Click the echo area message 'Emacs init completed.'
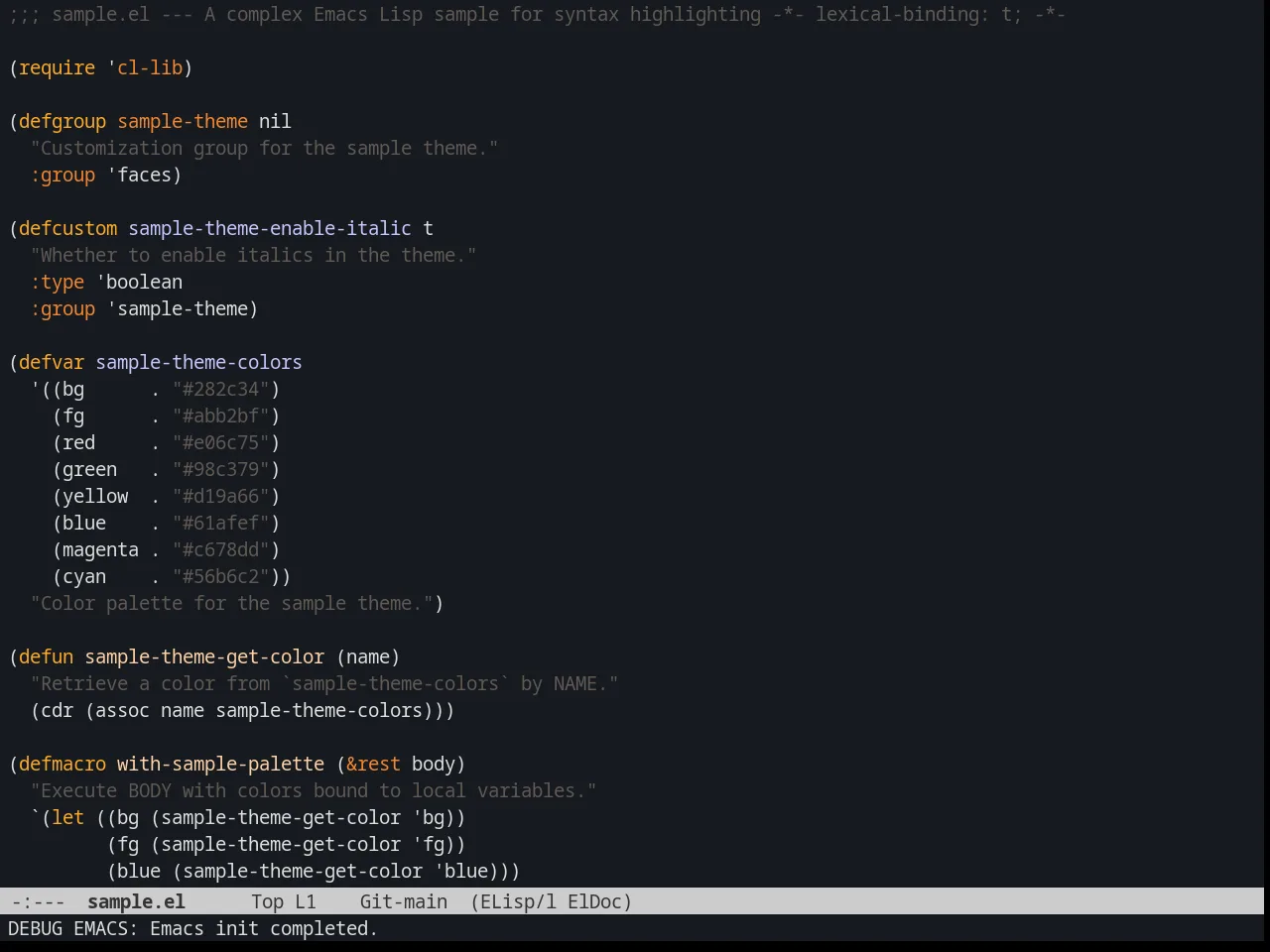1270x952 pixels. [264, 928]
